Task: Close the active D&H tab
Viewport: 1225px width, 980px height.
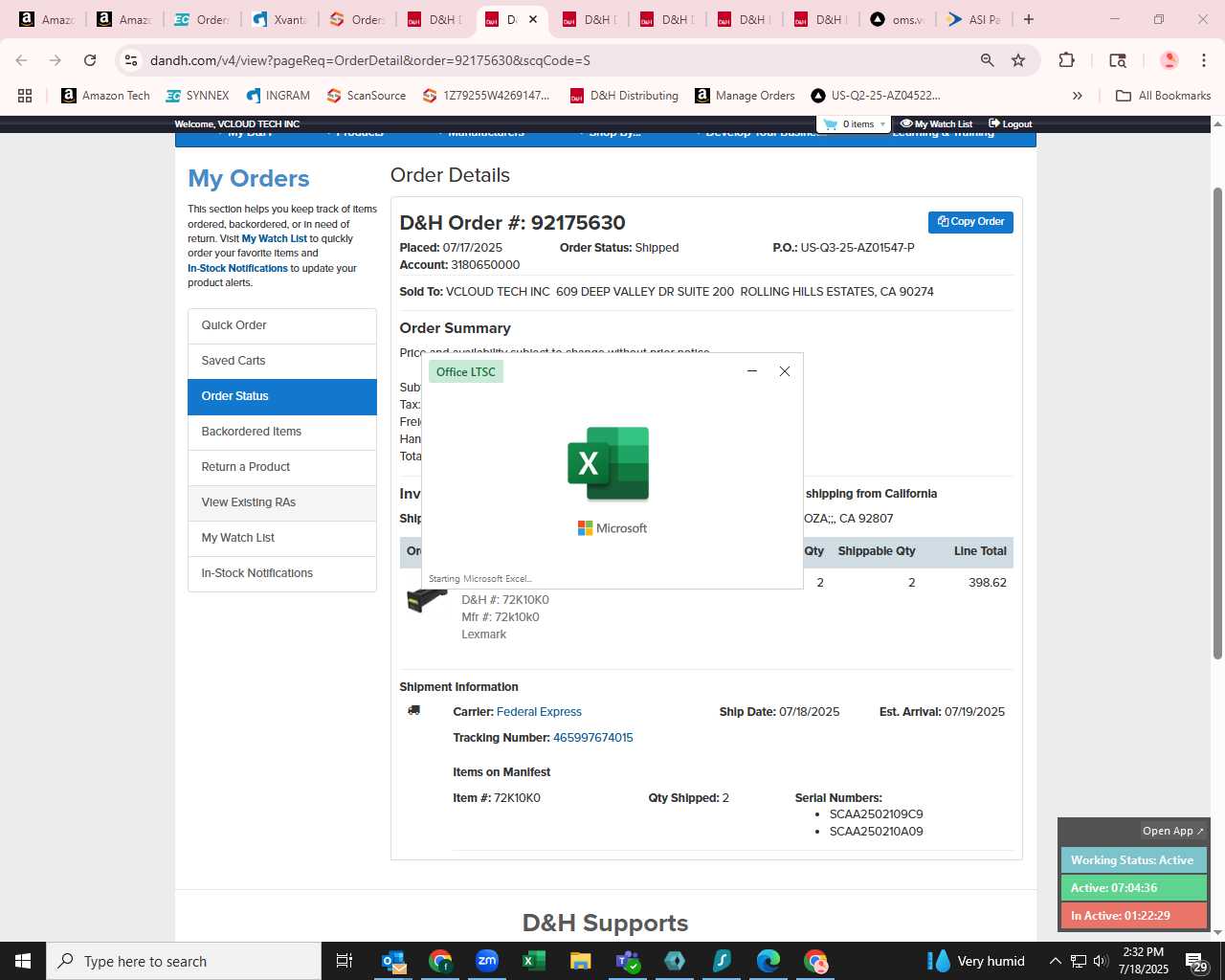Action: [533, 19]
